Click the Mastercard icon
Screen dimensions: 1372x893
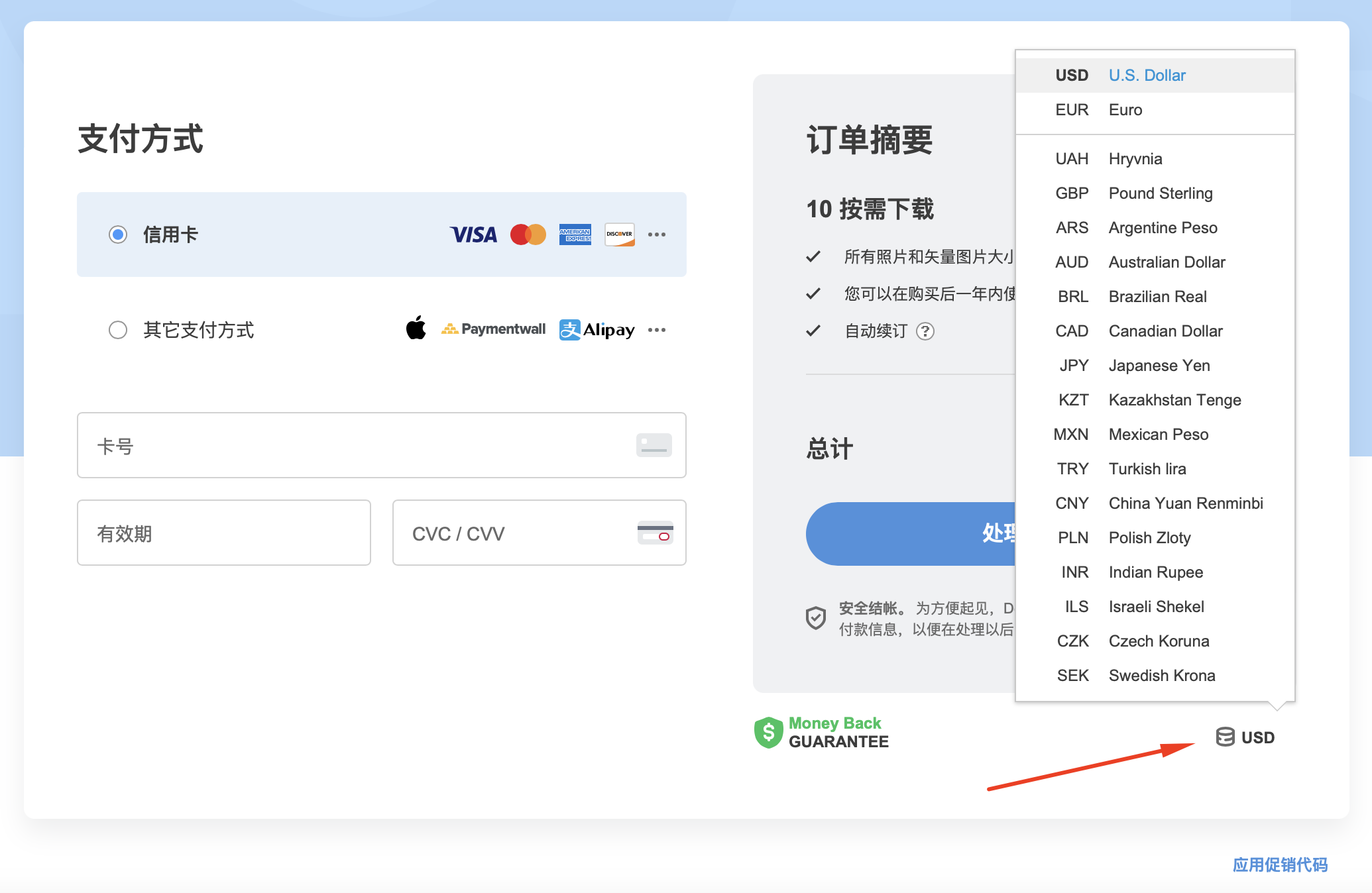point(528,235)
